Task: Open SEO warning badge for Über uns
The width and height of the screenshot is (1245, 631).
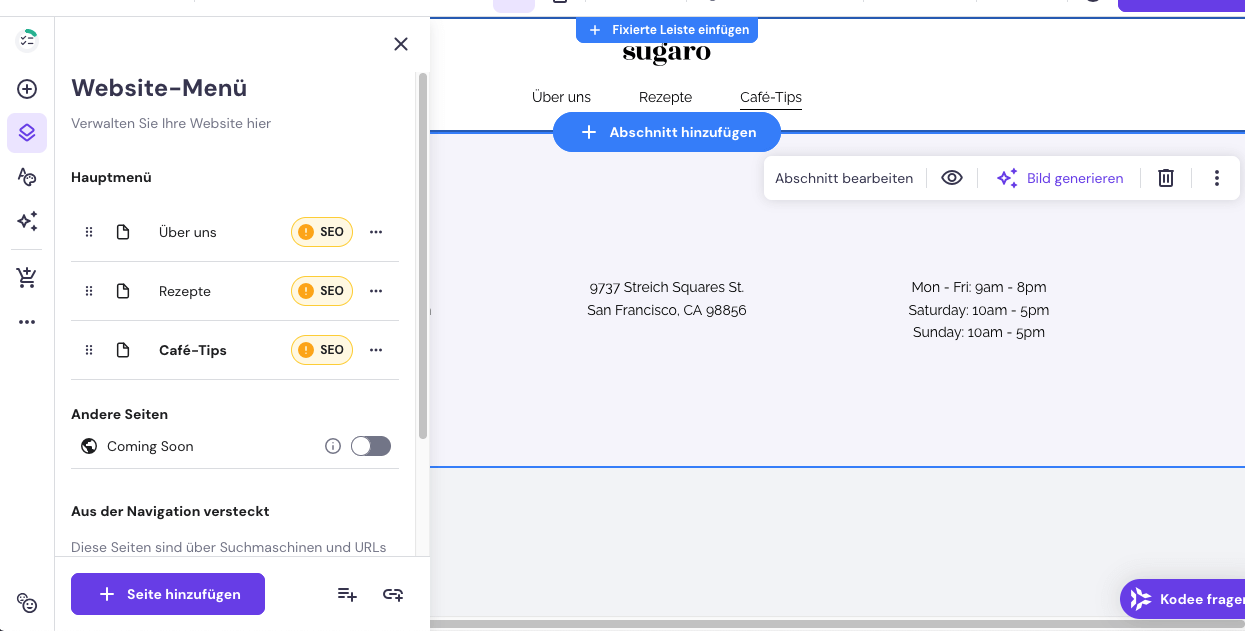Action: coord(322,232)
